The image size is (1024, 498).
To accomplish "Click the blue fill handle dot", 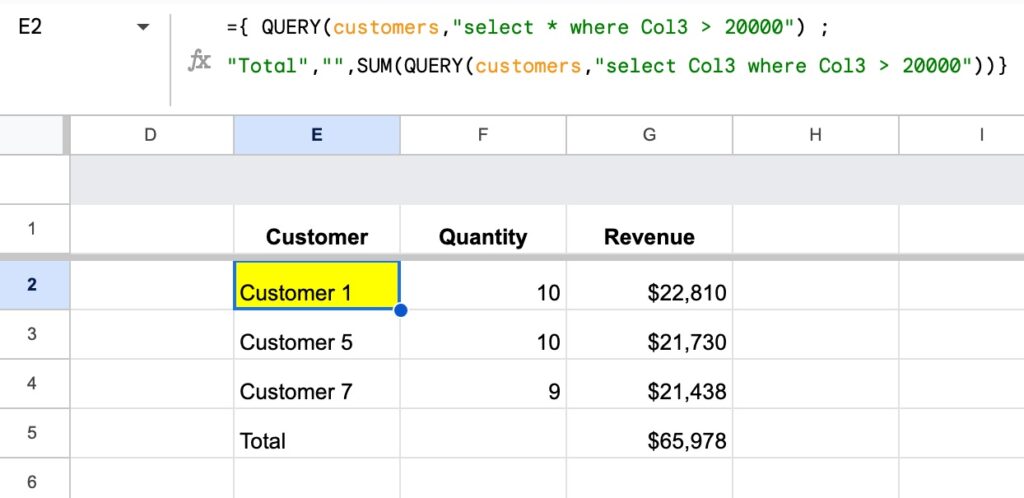I will (400, 310).
